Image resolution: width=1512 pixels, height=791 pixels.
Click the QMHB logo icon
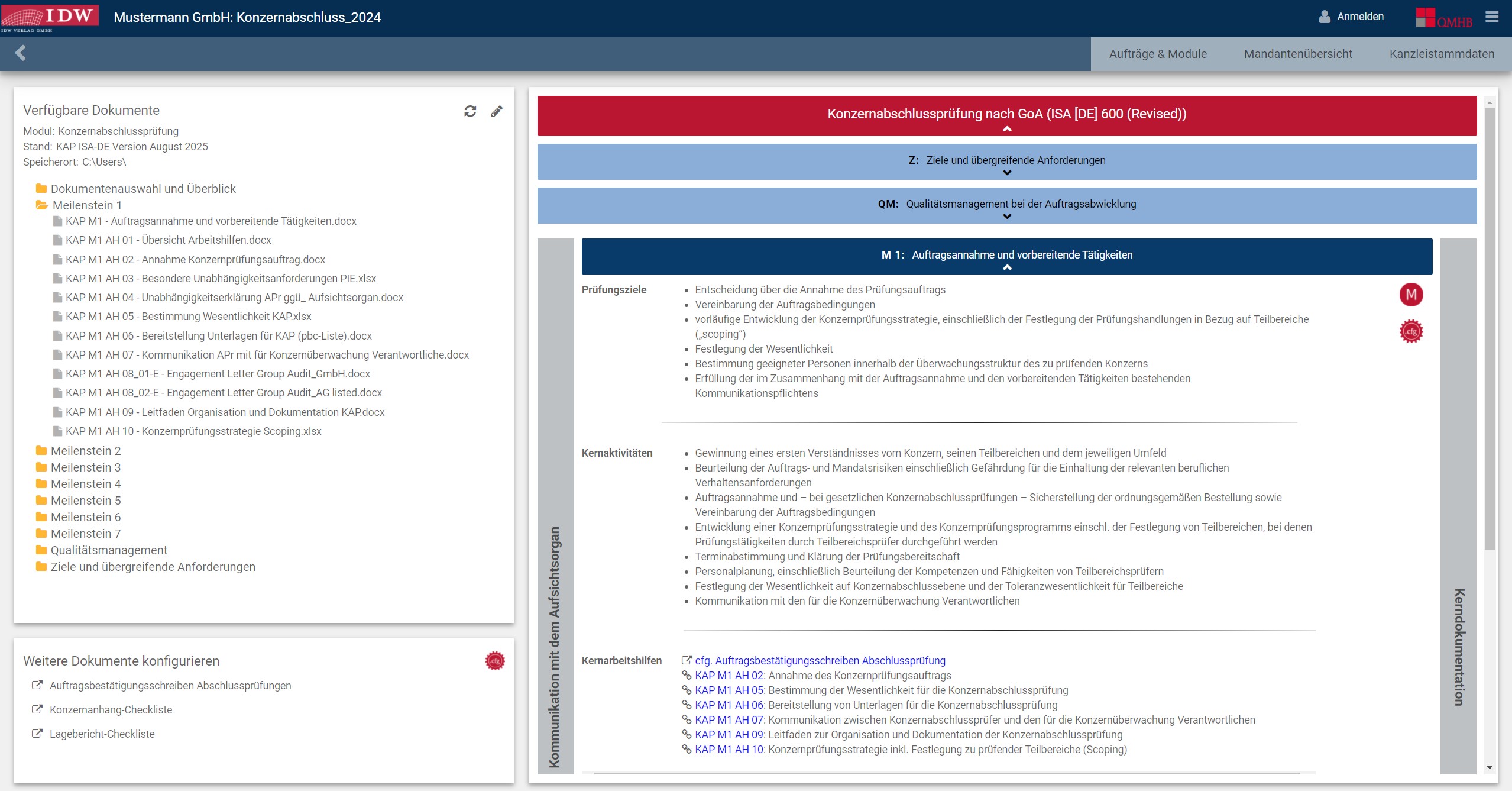pyautogui.click(x=1443, y=18)
